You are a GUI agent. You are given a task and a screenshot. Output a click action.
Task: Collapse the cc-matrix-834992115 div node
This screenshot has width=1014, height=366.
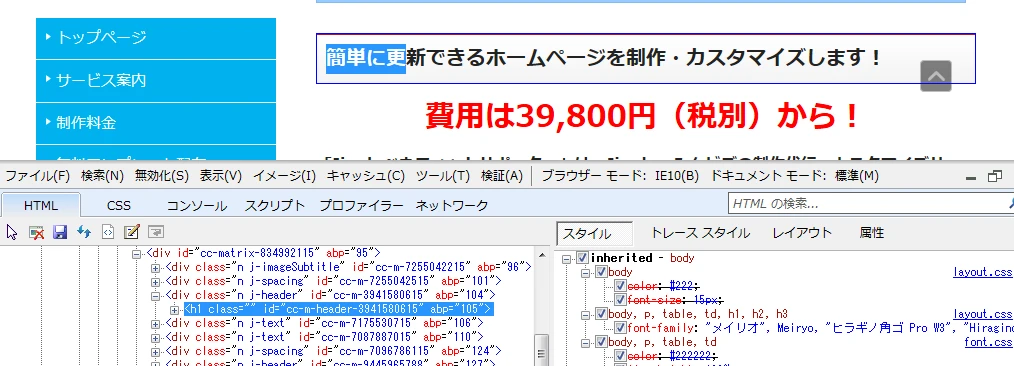click(136, 254)
